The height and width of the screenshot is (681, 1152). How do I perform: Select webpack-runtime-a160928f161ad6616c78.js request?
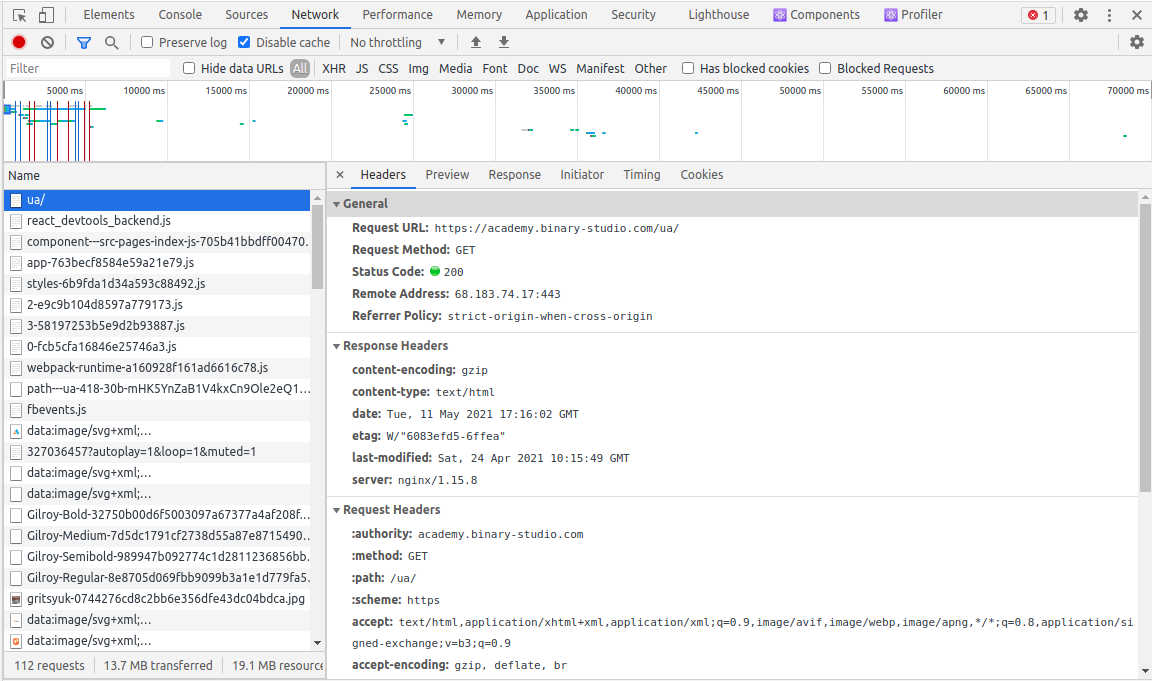tap(157, 367)
